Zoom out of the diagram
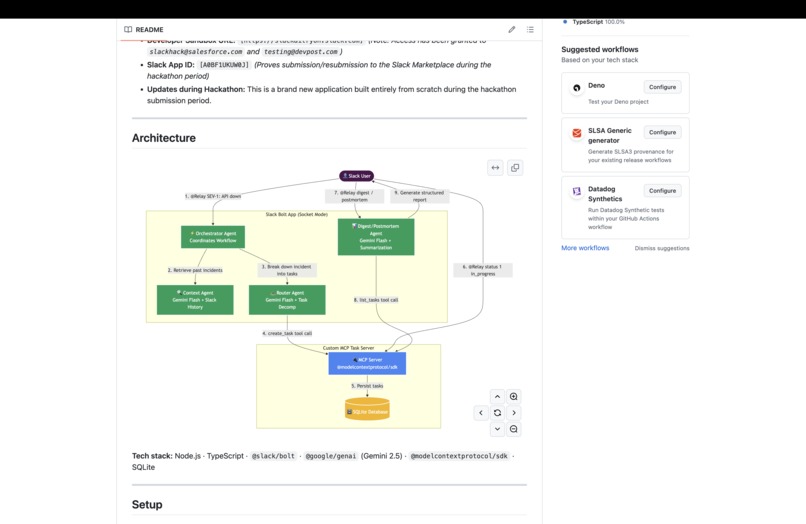 pos(514,429)
